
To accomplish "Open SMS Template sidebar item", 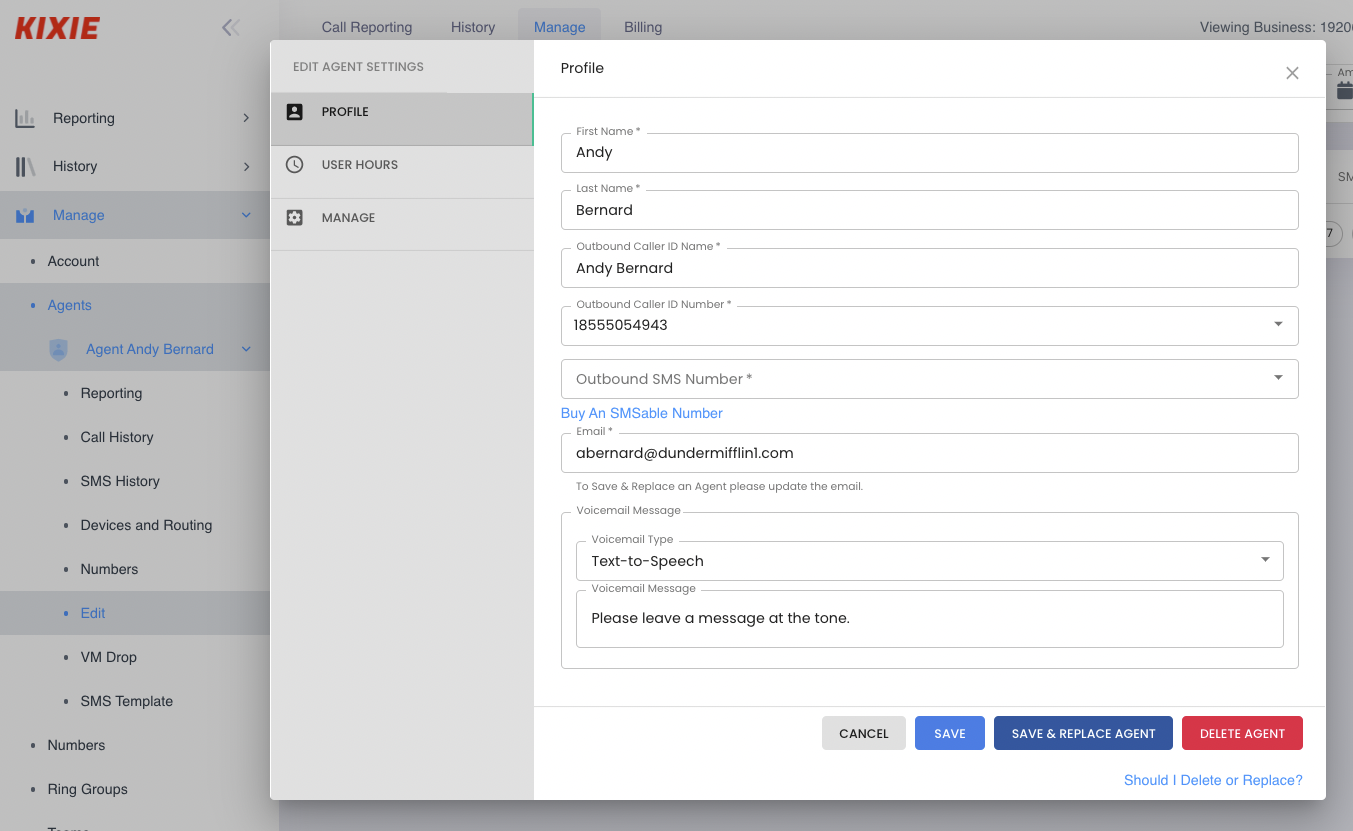I will (x=126, y=701).
